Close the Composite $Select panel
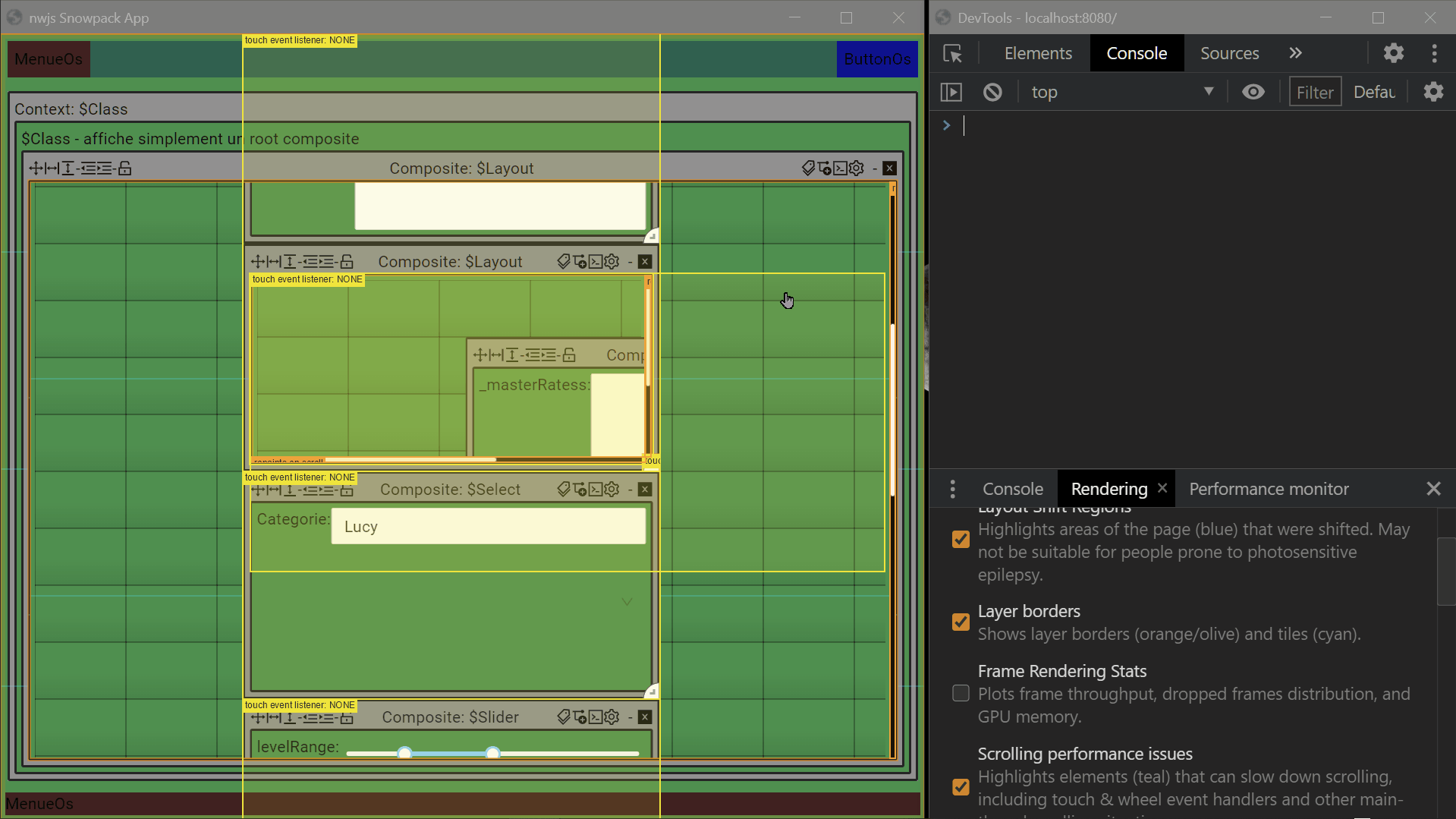Screen dimensions: 1456x819 [645, 490]
